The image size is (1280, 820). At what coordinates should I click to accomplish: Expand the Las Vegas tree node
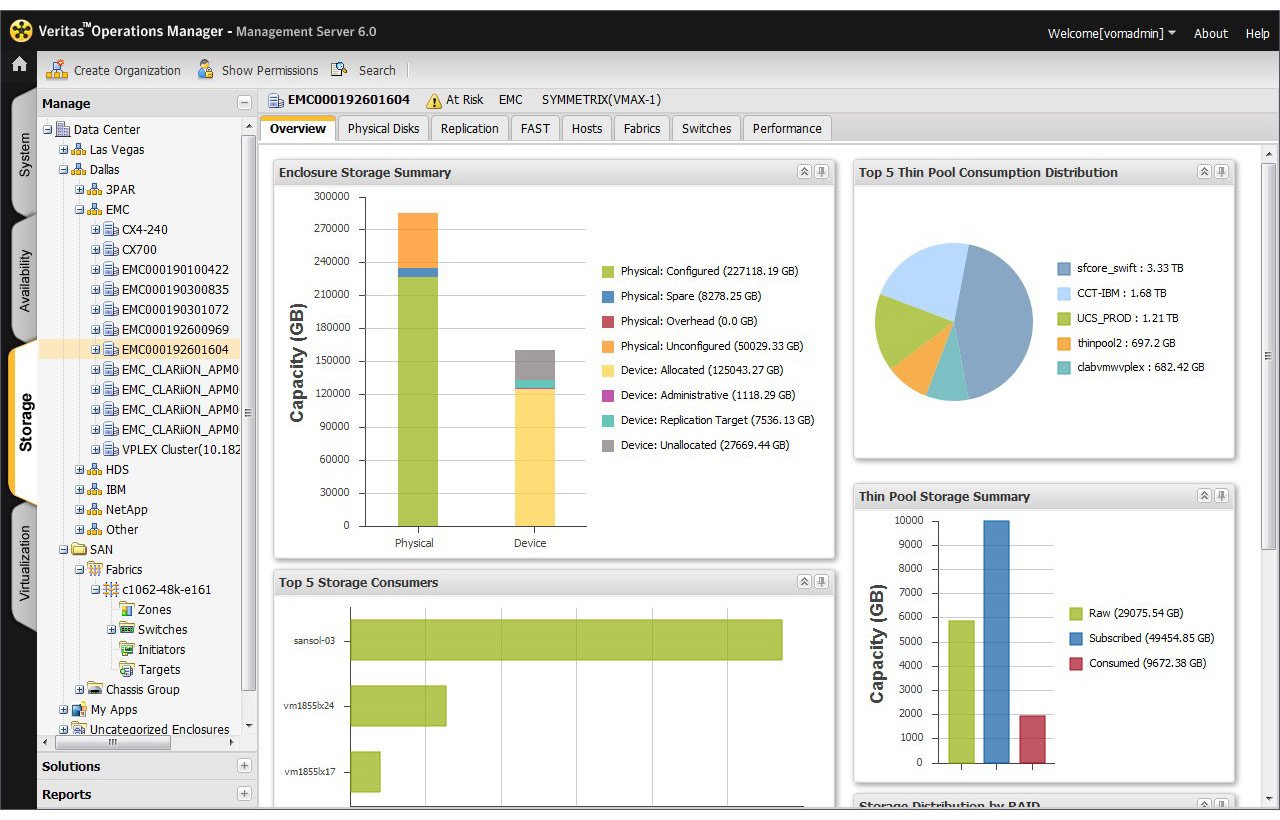[x=63, y=150]
